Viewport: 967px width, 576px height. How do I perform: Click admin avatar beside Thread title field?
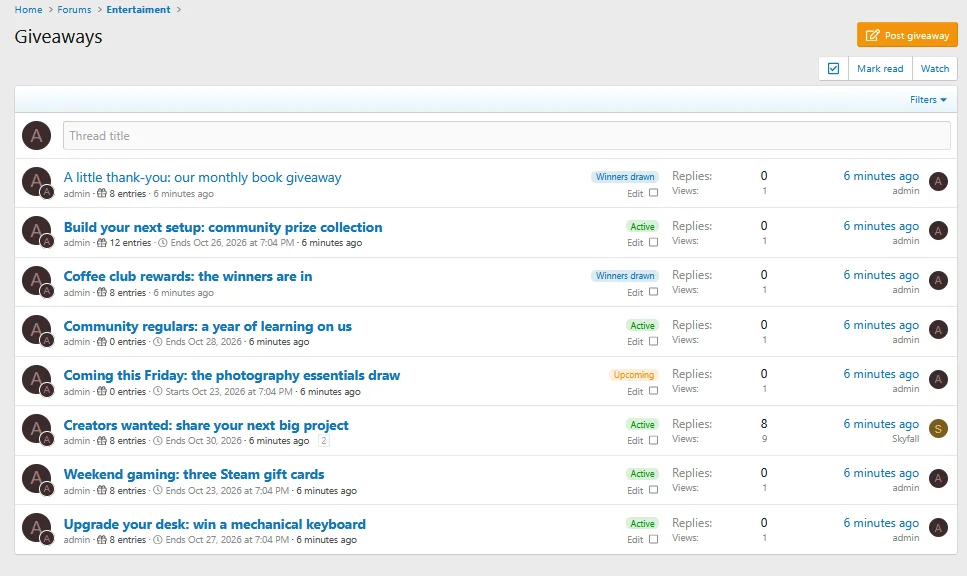[36, 136]
